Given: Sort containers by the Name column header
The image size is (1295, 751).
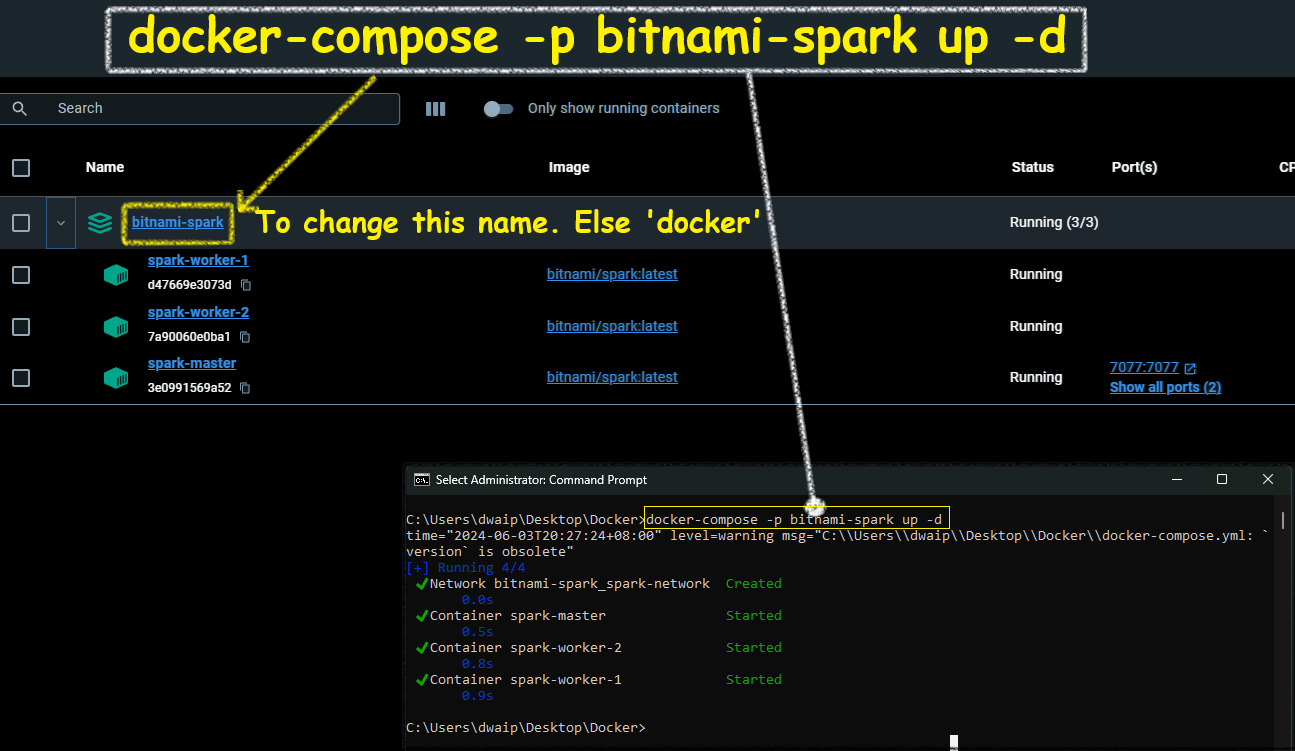Looking at the screenshot, I should coord(105,167).
